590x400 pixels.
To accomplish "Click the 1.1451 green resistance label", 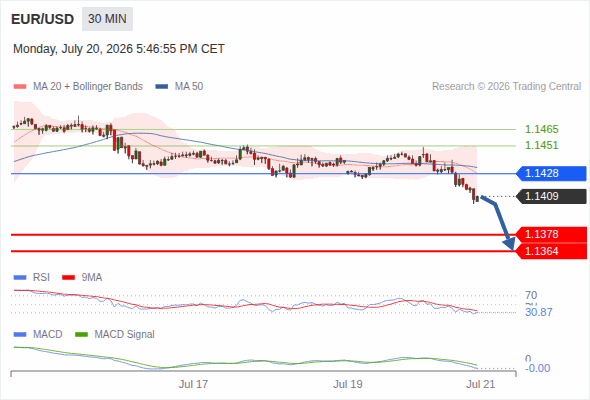I will [541, 145].
